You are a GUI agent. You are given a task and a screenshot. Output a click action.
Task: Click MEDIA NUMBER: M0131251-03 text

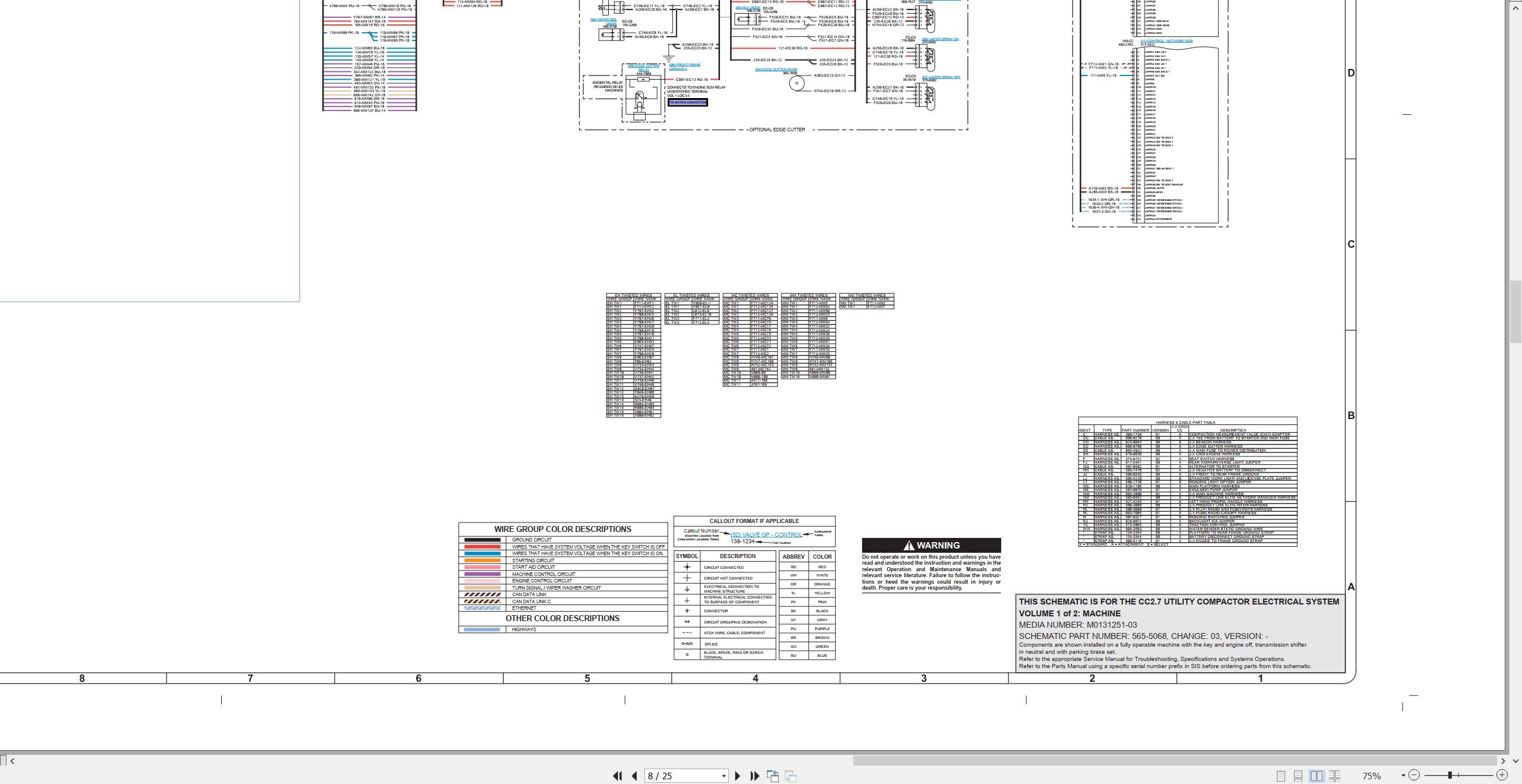(x=1077, y=625)
